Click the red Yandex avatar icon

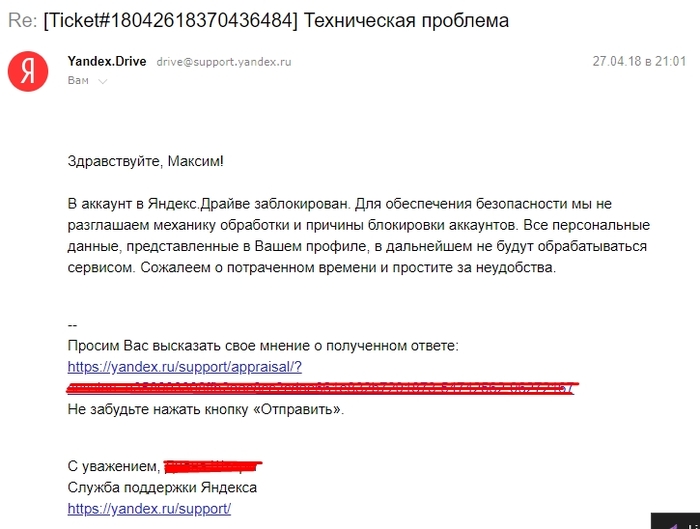tap(27, 70)
